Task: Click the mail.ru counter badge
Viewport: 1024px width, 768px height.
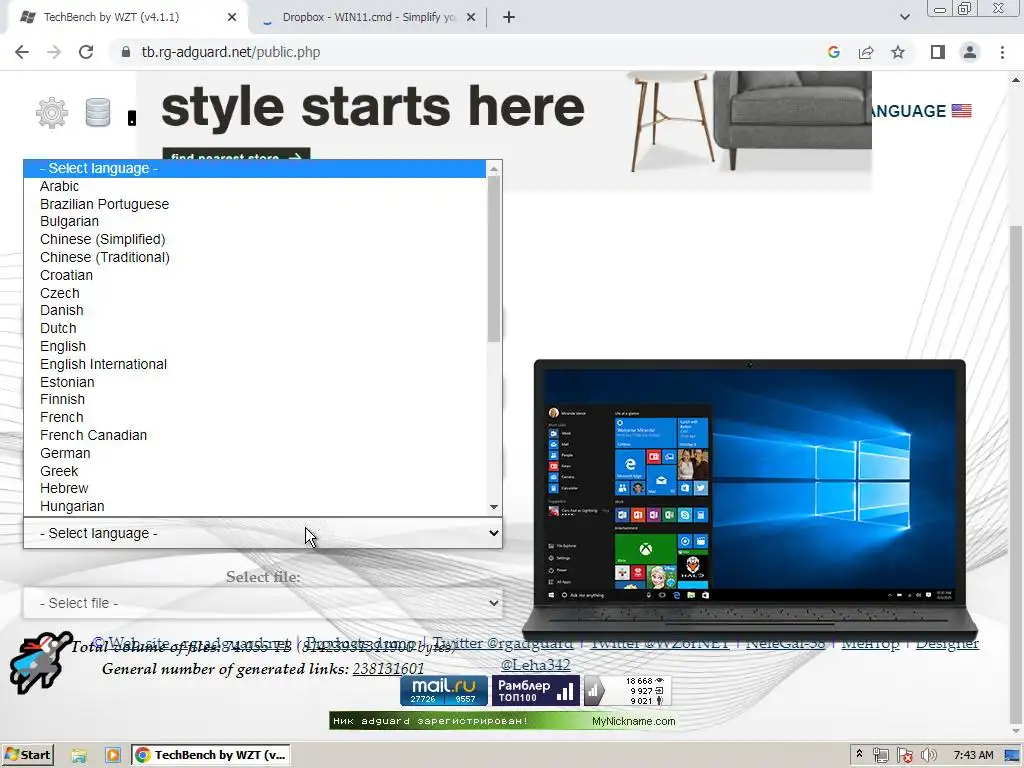Action: pyautogui.click(x=444, y=691)
